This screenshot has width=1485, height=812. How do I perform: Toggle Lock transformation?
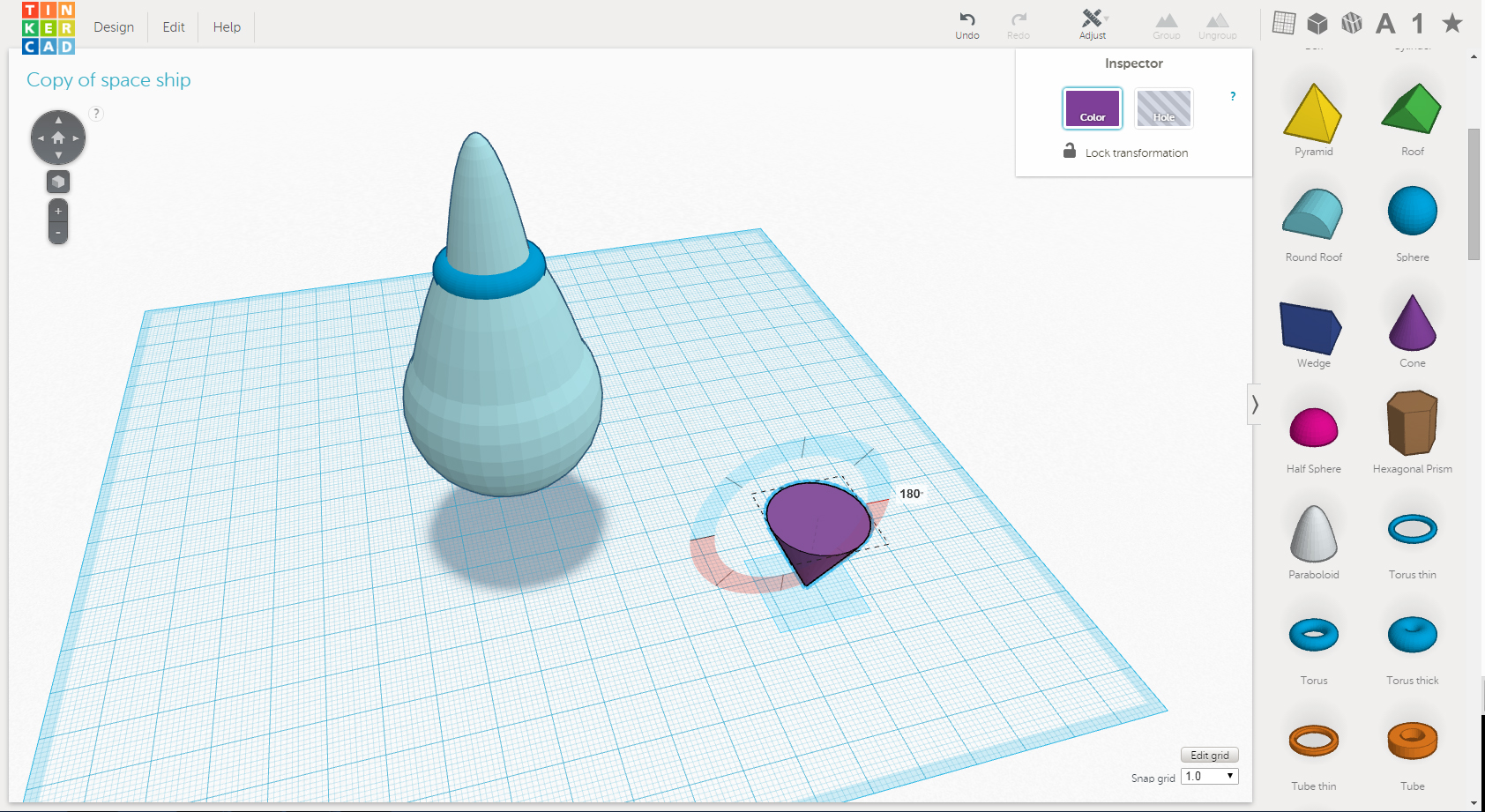[1125, 152]
